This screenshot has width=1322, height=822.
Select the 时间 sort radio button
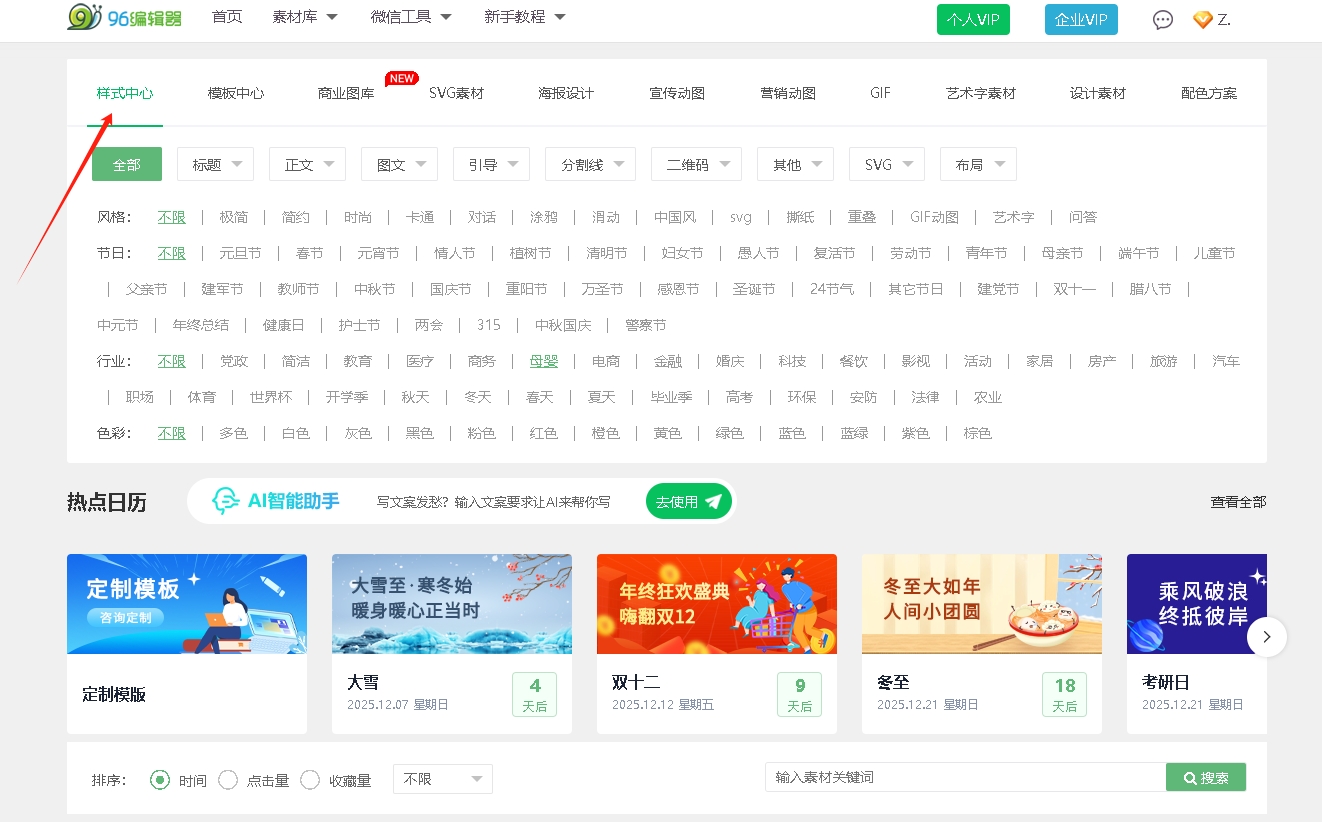(160, 780)
